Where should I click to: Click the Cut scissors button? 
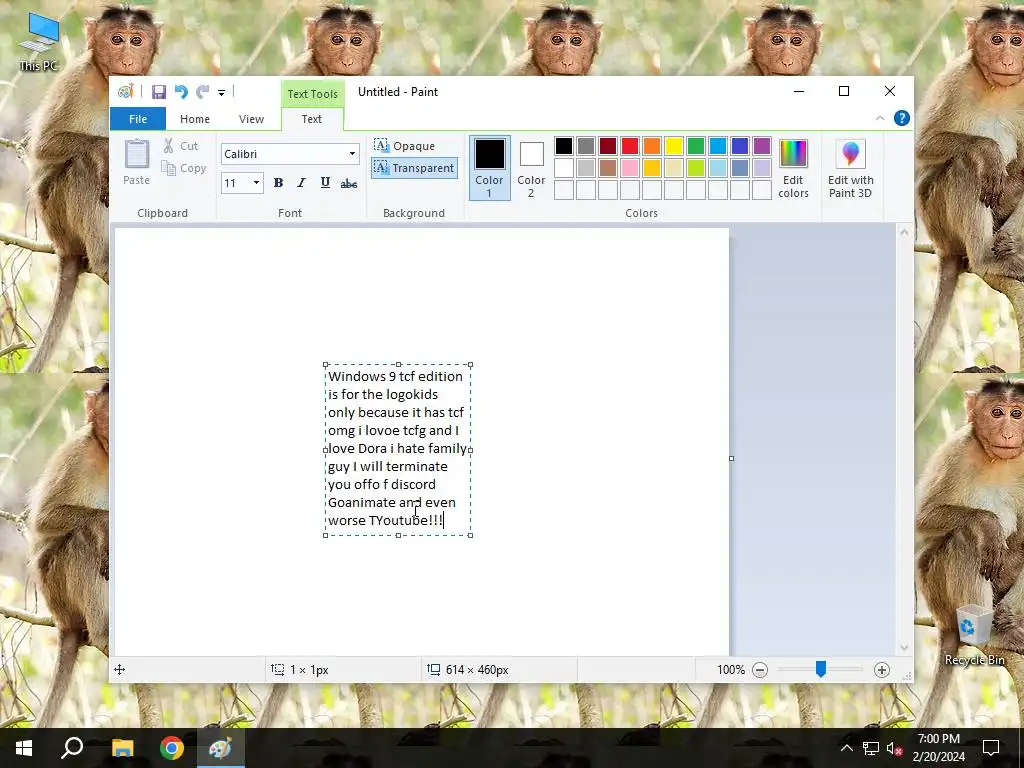181,146
